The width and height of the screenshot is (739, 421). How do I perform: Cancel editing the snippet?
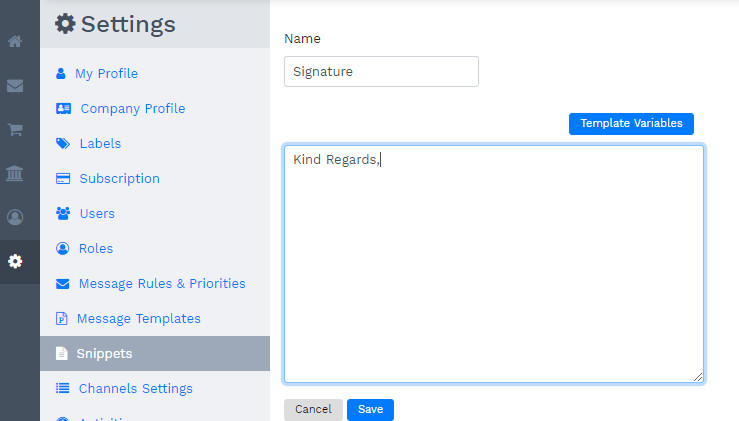point(313,410)
